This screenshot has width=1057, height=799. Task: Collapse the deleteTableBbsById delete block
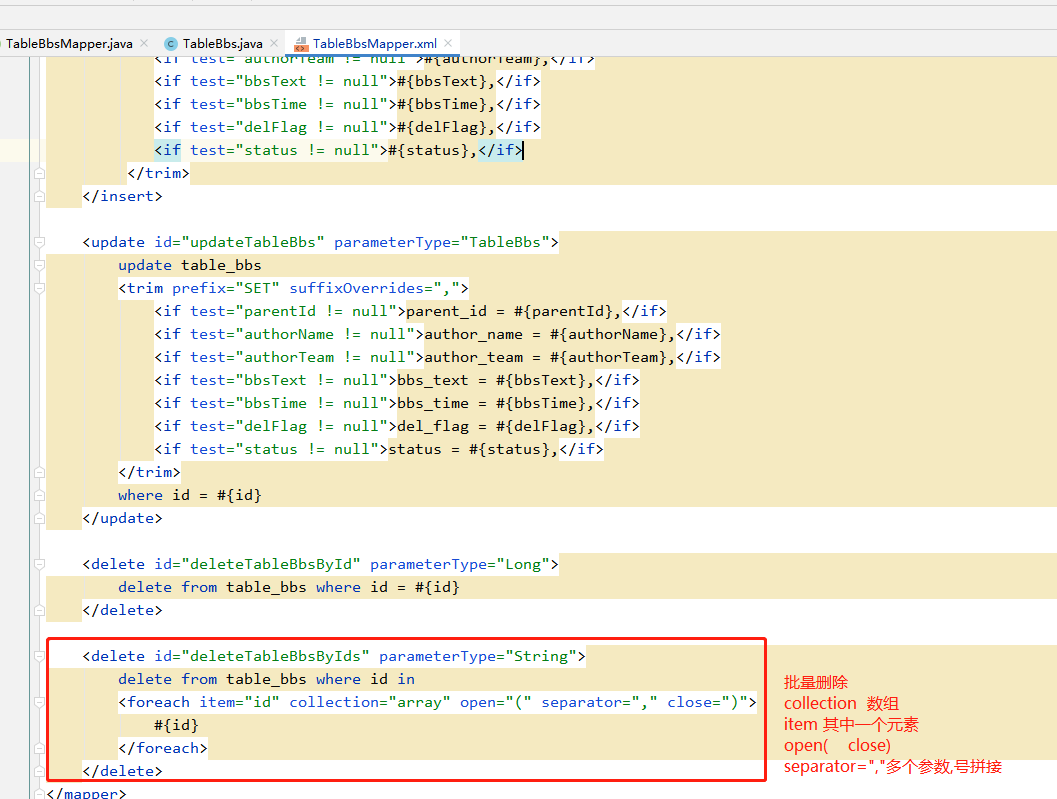click(x=39, y=564)
